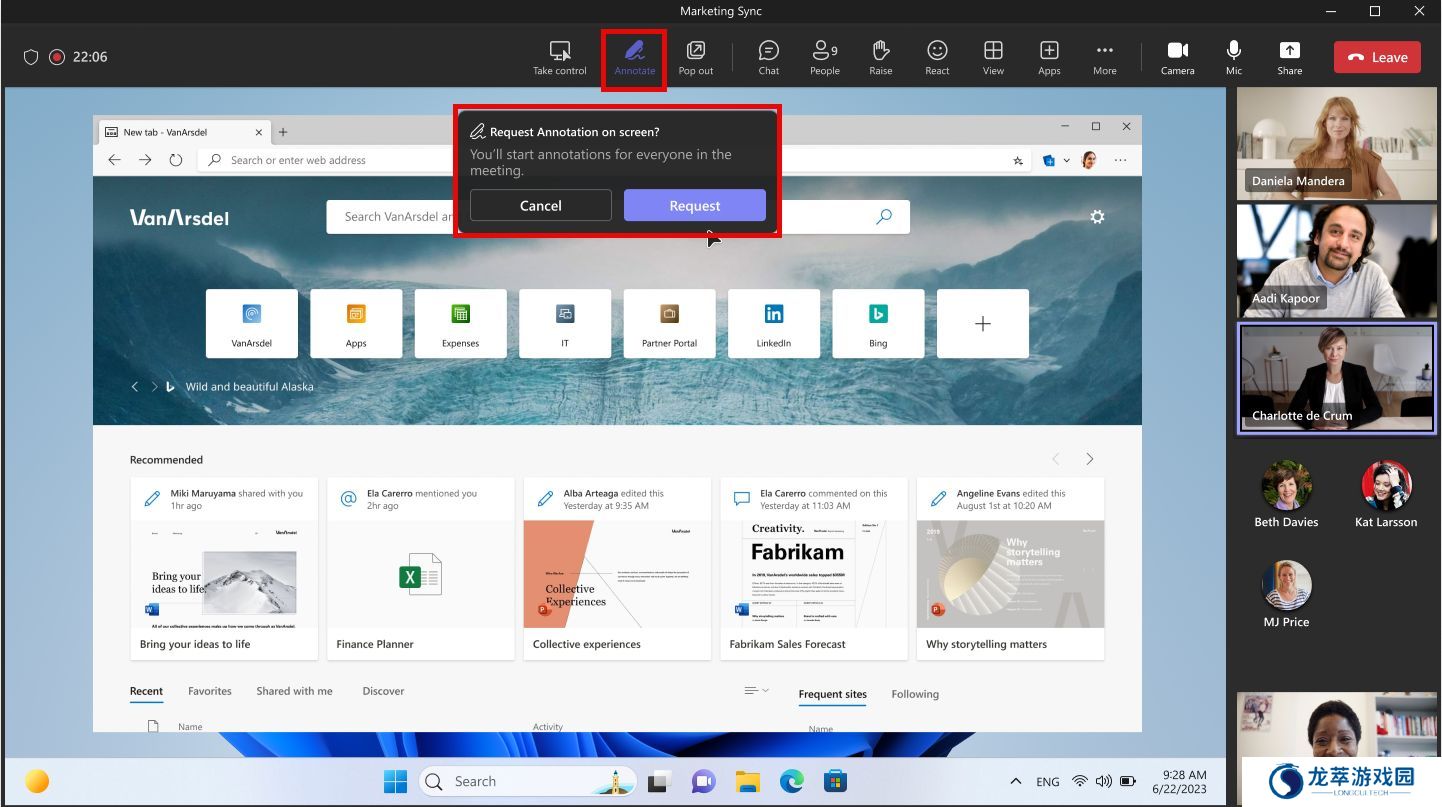This screenshot has height=807, width=1442.
Task: Switch to the Favorites tab
Action: click(210, 691)
